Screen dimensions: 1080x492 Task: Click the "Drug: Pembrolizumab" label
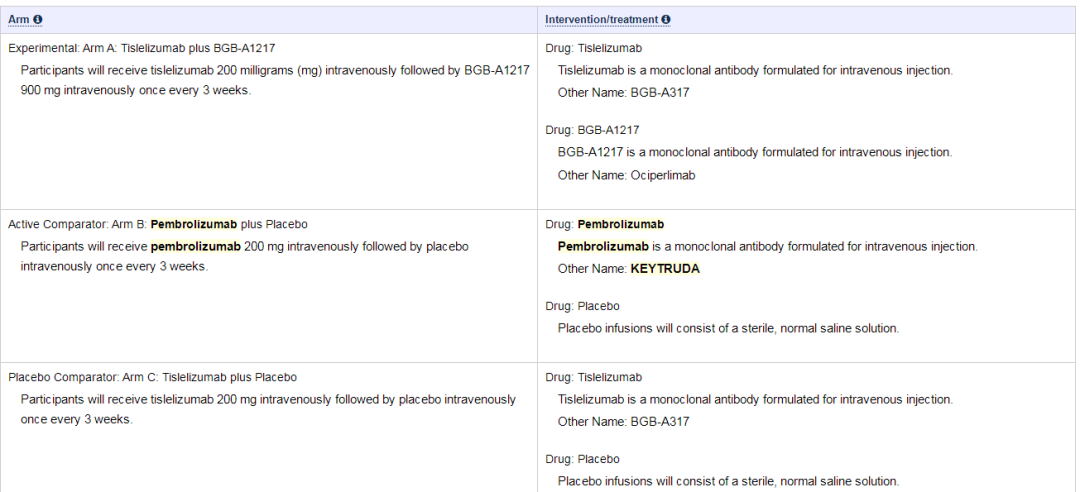pyautogui.click(x=605, y=224)
